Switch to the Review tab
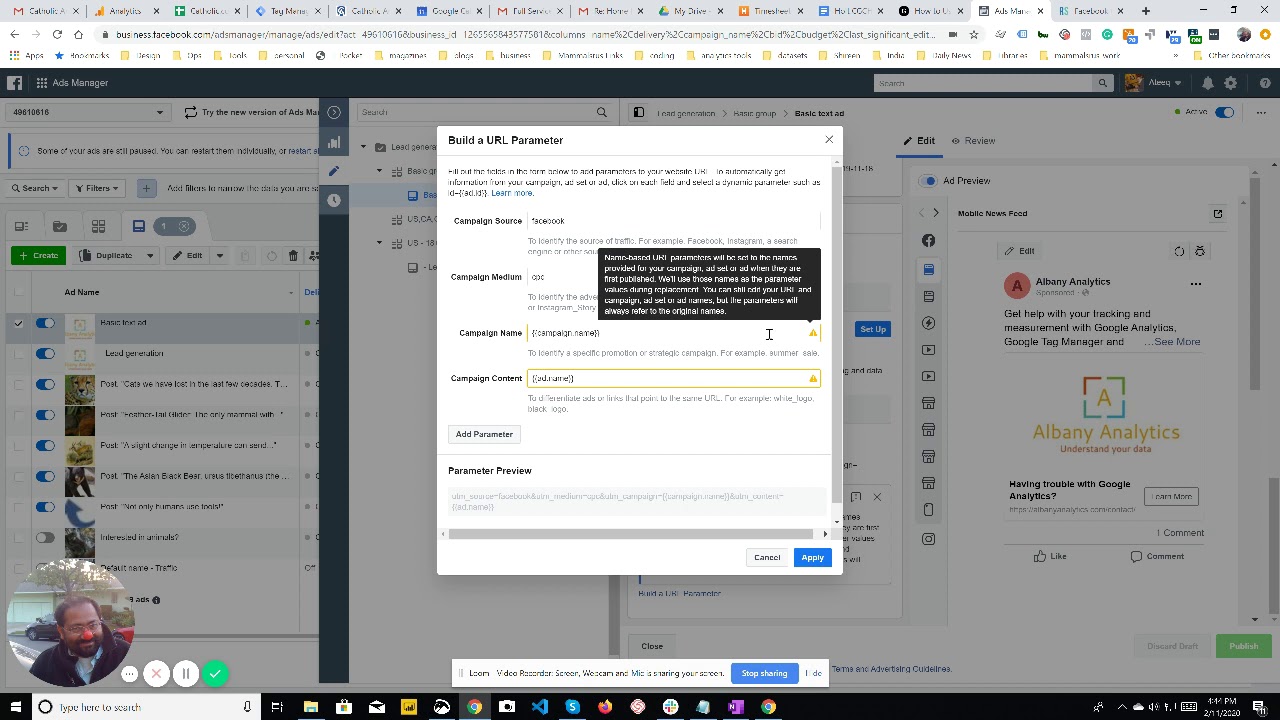Viewport: 1280px width, 720px height. 973,141
